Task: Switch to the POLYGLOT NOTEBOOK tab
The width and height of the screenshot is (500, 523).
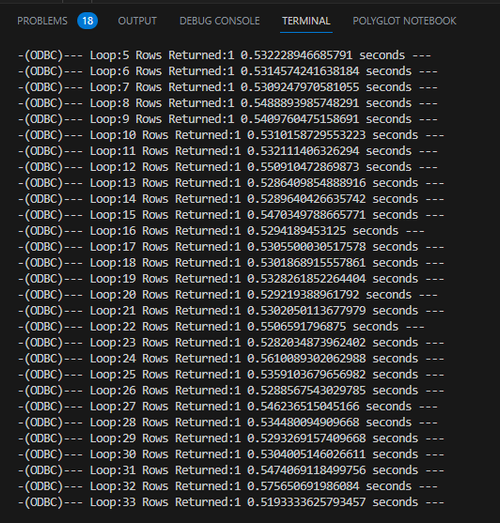Action: tap(404, 21)
